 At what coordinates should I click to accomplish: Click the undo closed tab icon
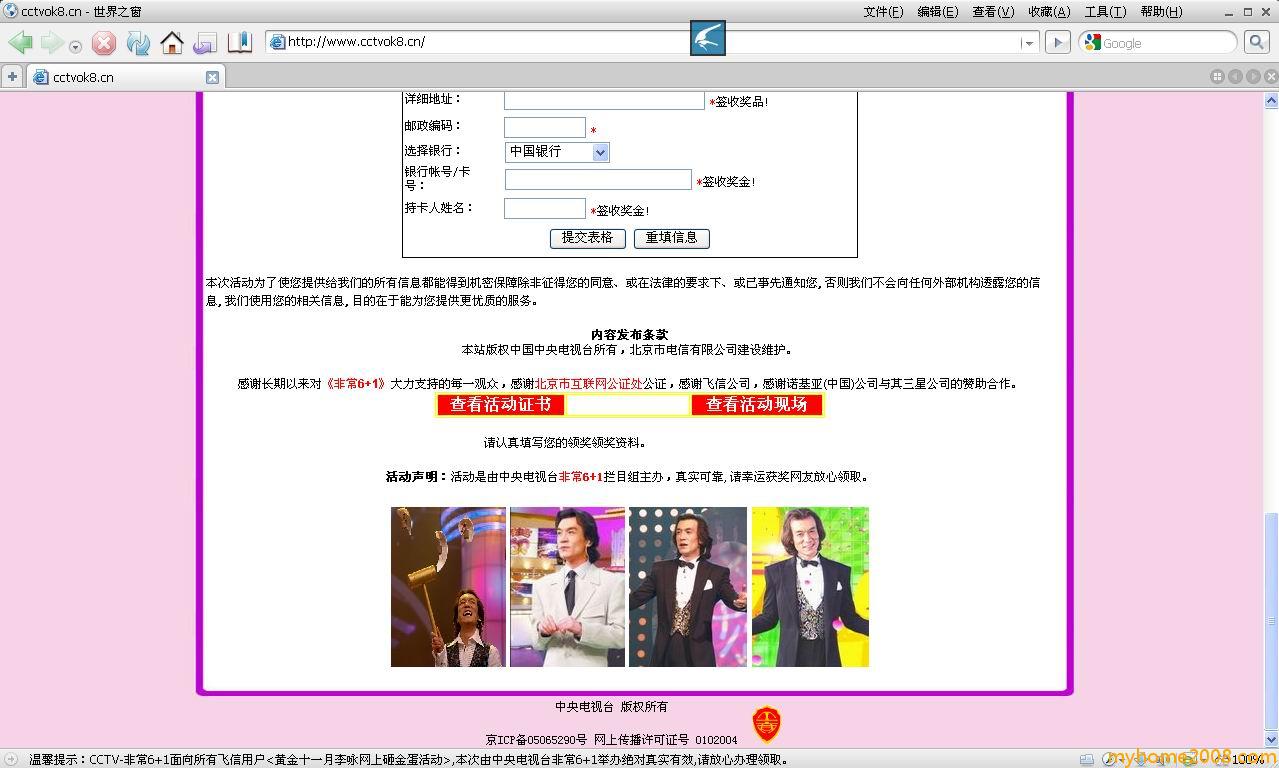coord(205,43)
